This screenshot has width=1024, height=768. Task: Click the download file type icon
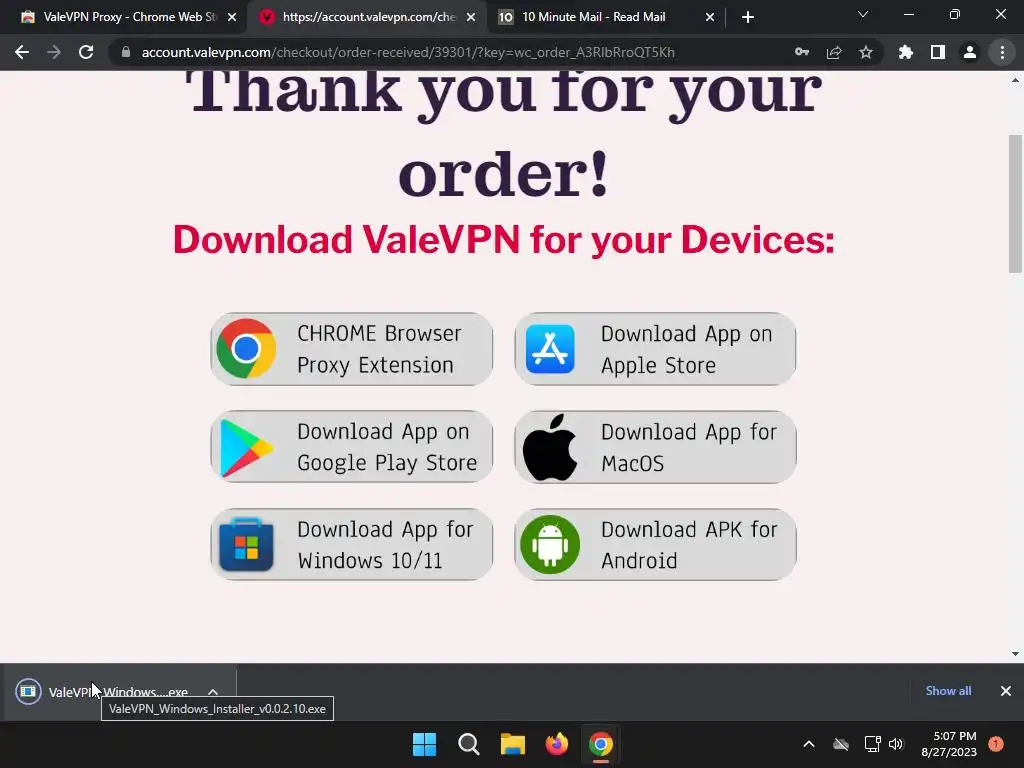tap(28, 691)
